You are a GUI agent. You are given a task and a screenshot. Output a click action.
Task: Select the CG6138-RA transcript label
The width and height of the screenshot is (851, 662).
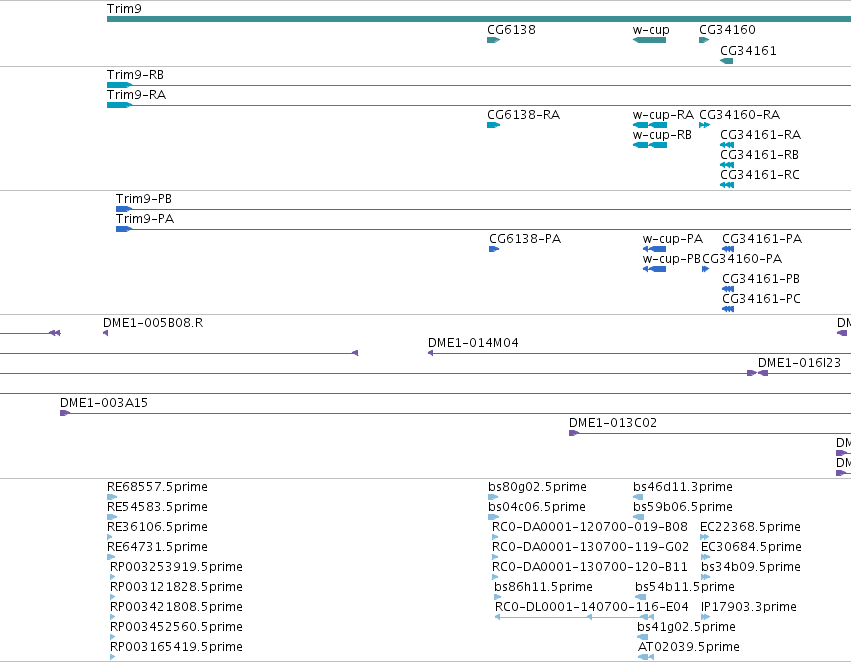coord(523,114)
